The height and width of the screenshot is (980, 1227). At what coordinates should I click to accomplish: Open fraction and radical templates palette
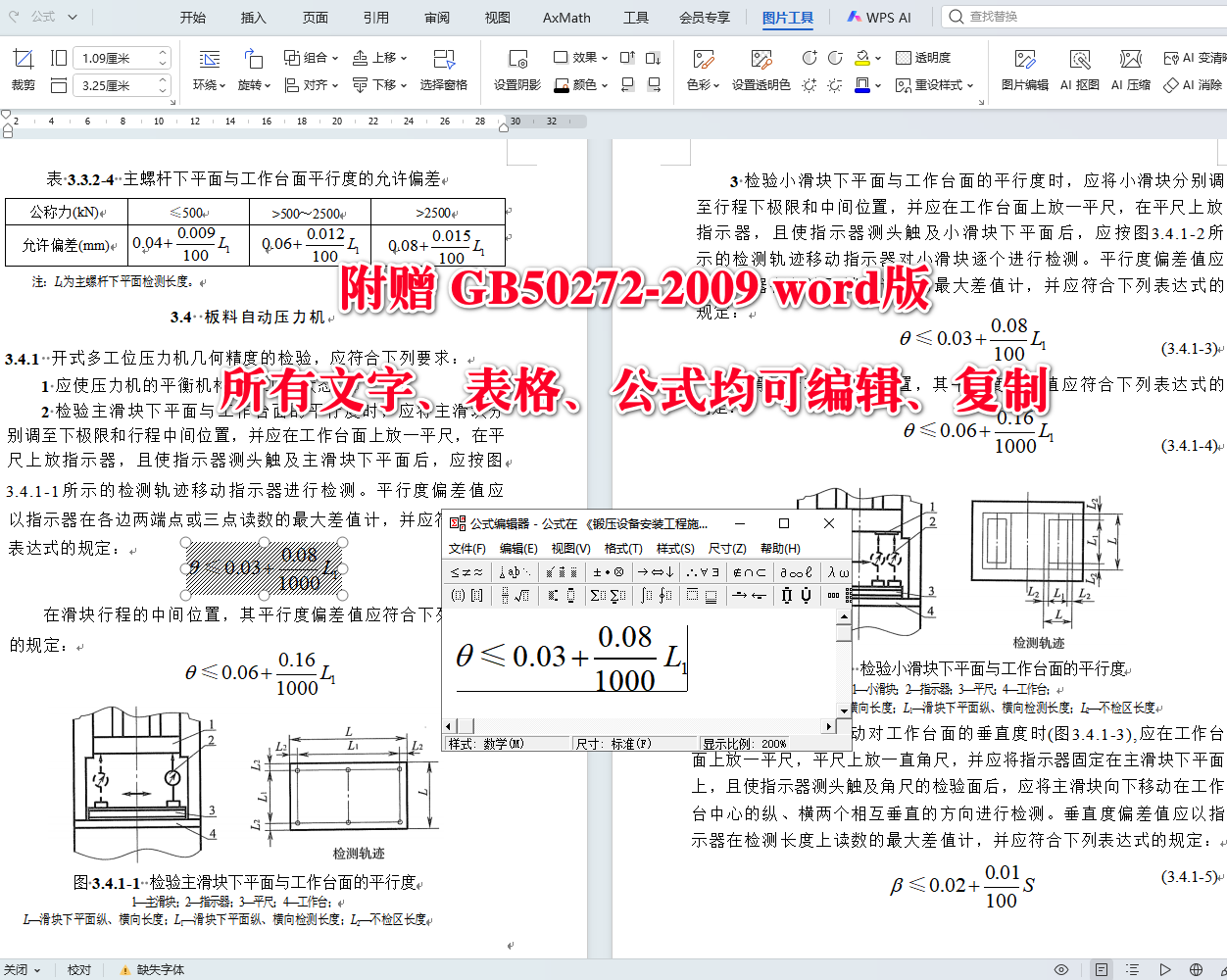pyautogui.click(x=515, y=595)
